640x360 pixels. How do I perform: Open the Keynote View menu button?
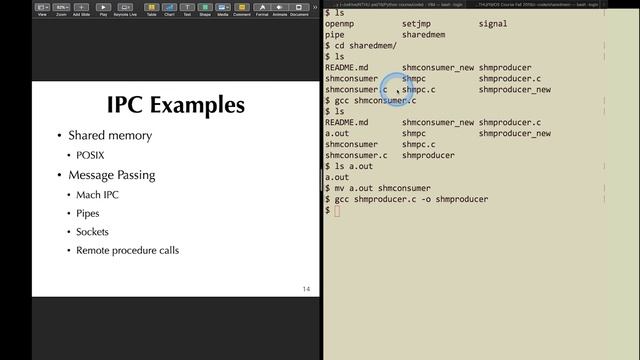pyautogui.click(x=42, y=7)
